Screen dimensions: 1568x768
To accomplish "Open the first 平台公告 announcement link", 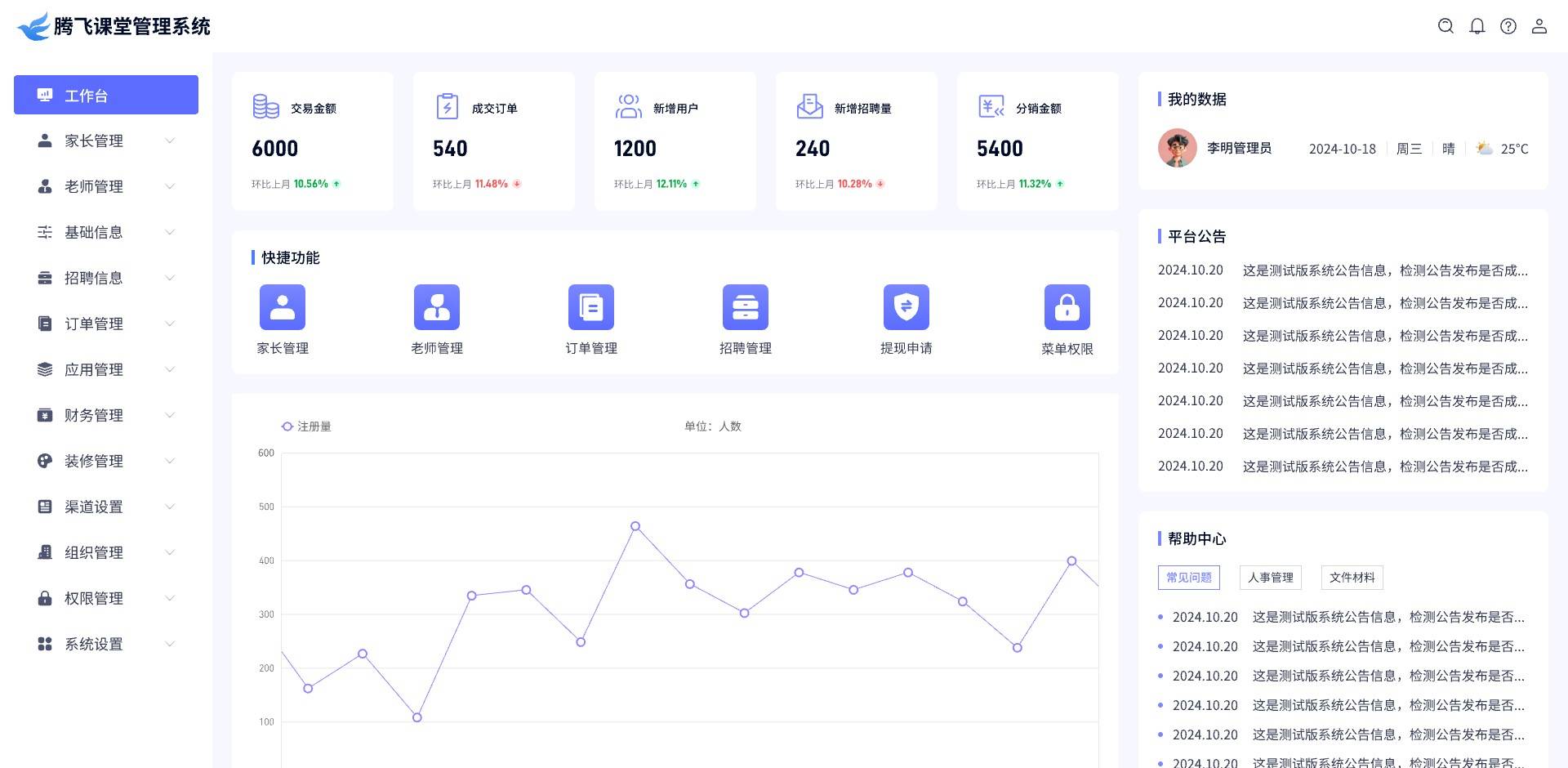I will [1384, 270].
